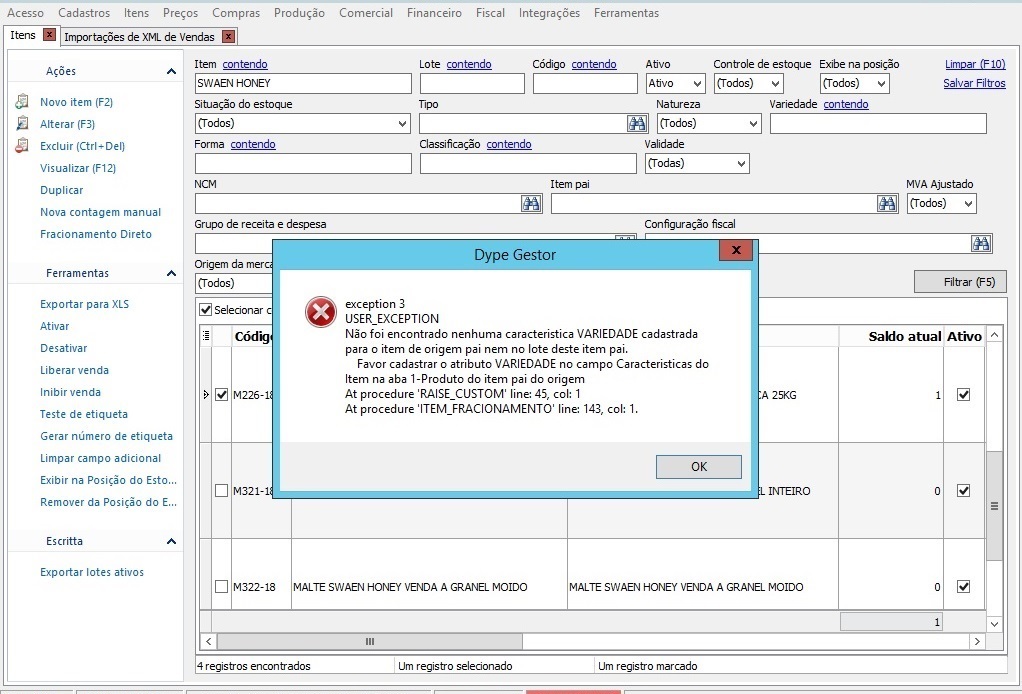The image size is (1022, 694).
Task: Click the Salvar Filtros link
Action: (x=974, y=83)
